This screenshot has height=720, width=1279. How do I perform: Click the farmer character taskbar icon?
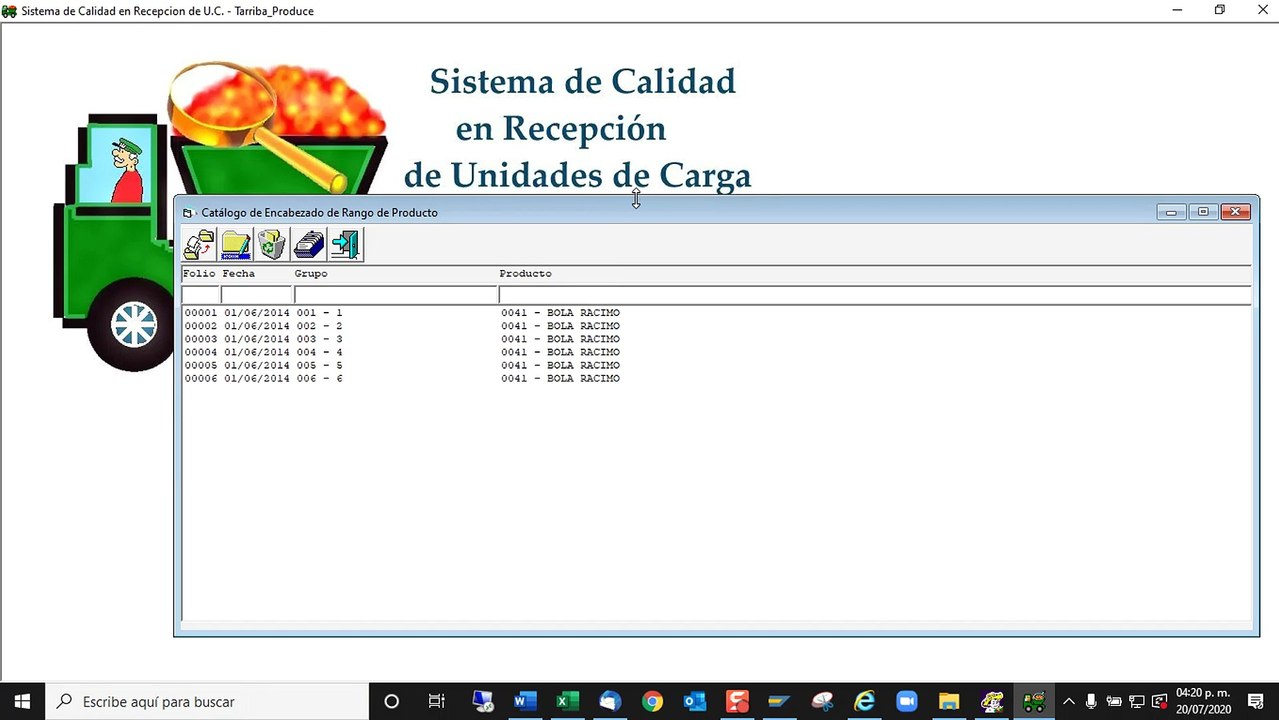click(x=992, y=702)
